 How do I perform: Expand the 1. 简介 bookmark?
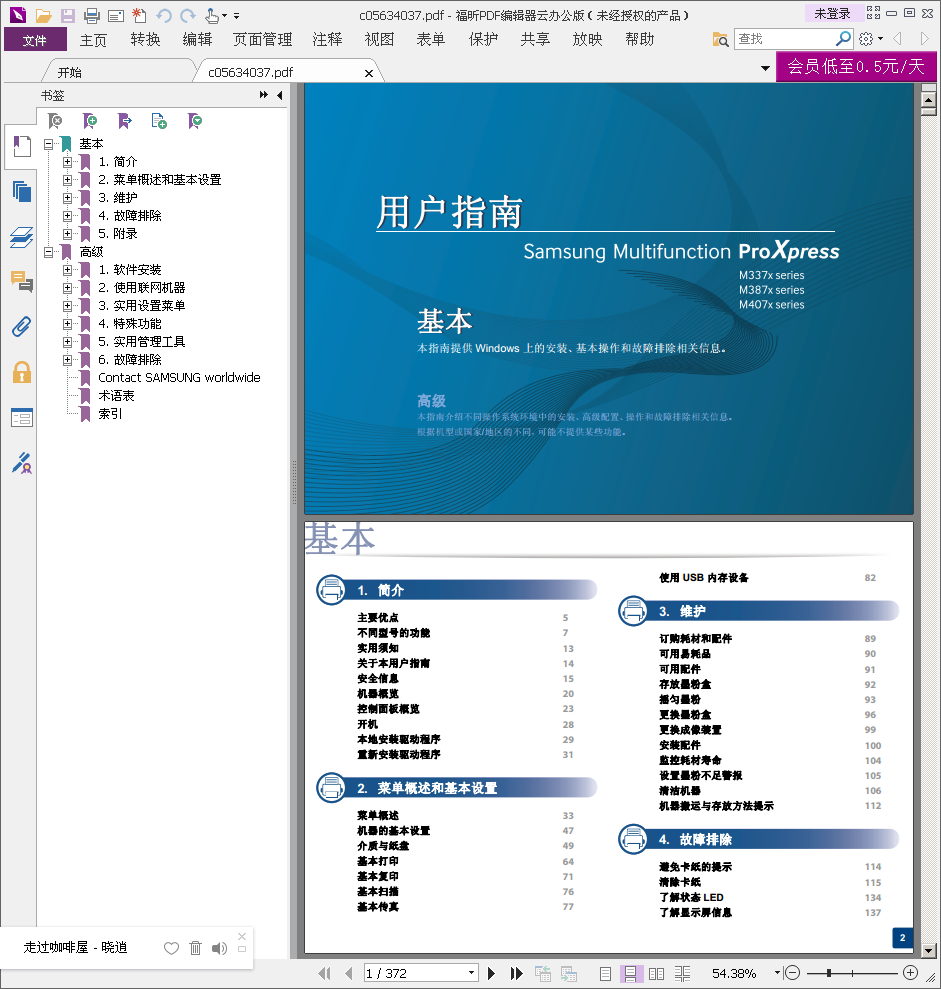point(67,162)
